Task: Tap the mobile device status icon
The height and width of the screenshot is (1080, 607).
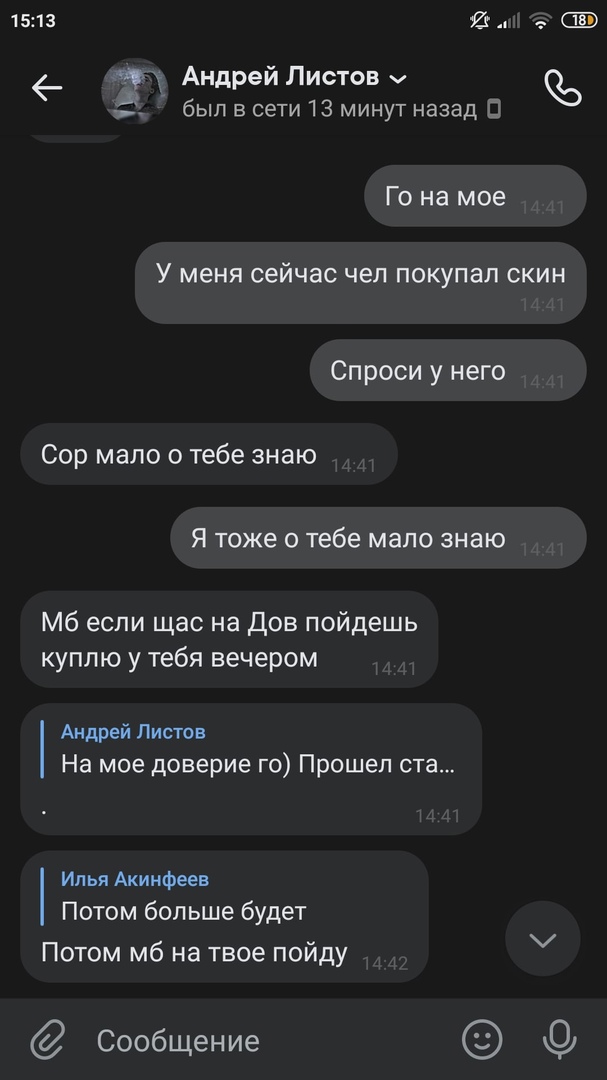Action: 494,109
